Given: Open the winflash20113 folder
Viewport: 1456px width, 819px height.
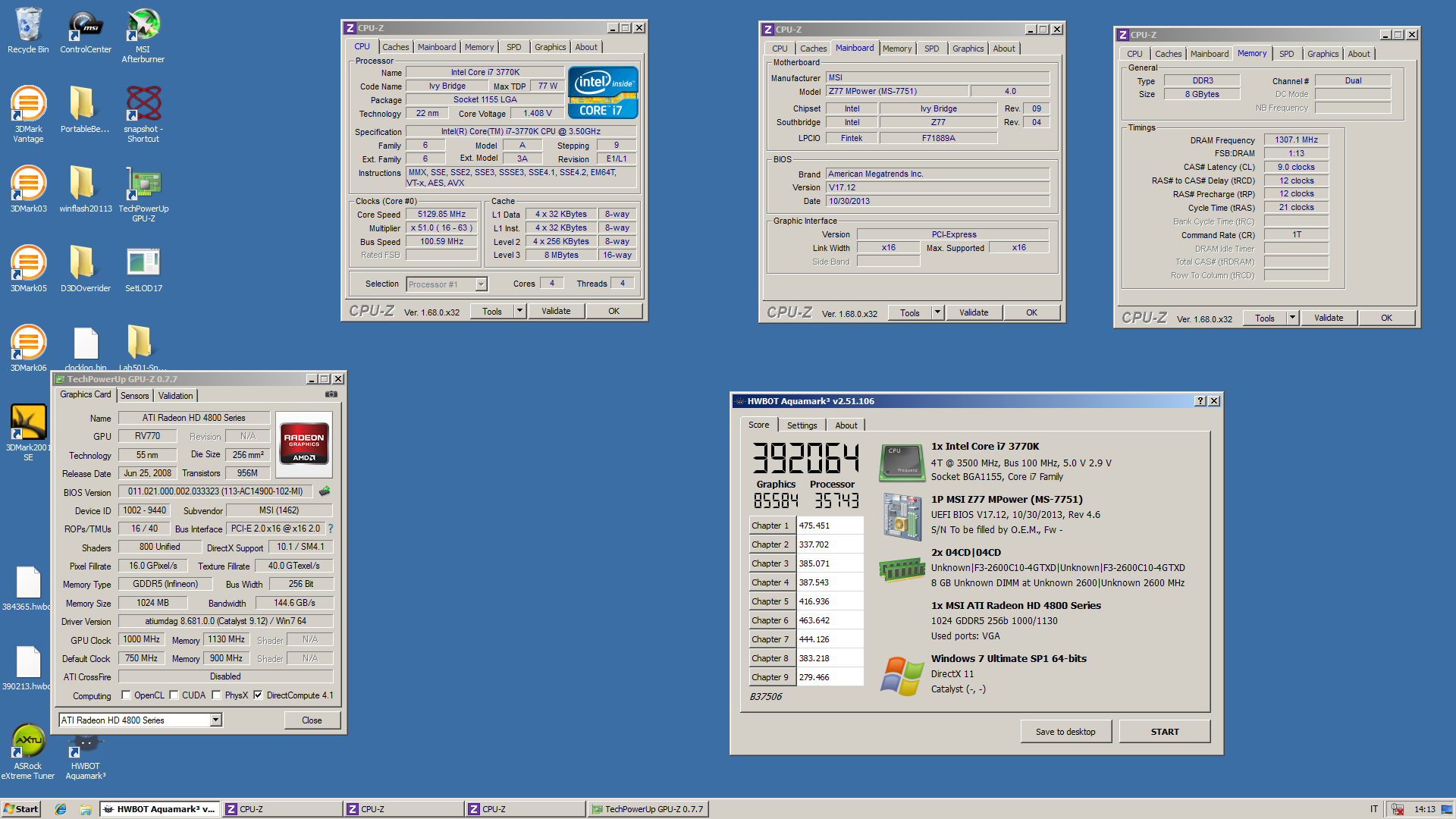Looking at the screenshot, I should [85, 189].
